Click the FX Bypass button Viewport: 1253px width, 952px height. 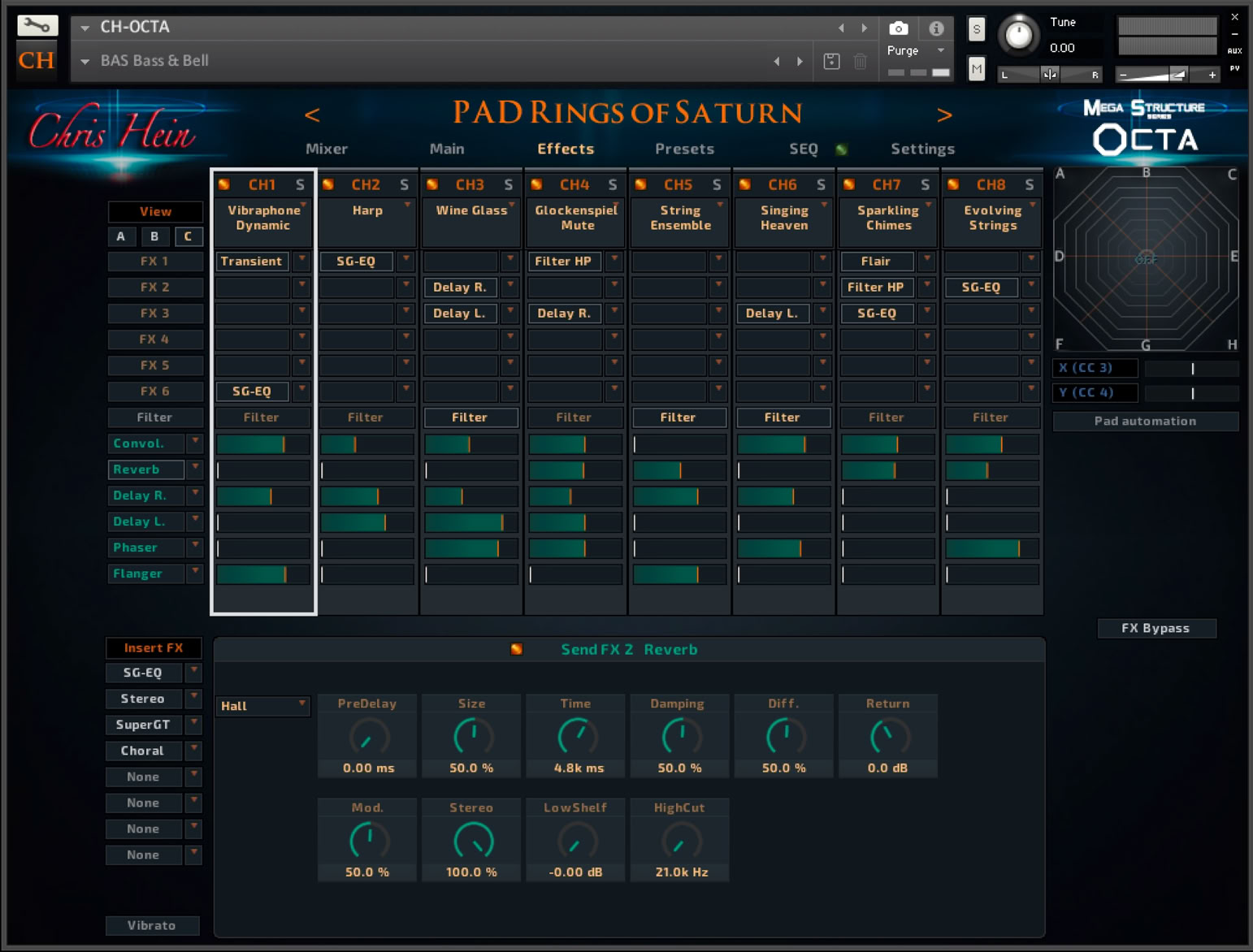(x=1156, y=628)
